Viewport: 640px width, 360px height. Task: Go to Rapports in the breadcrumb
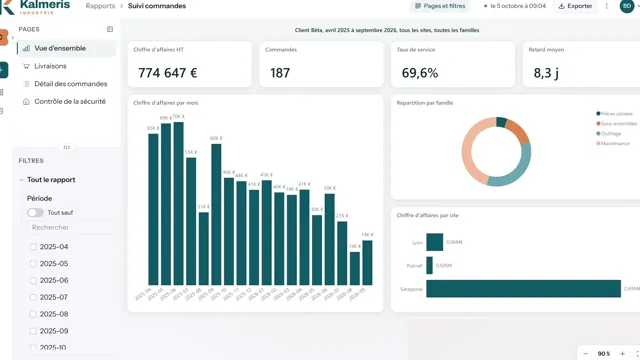[x=100, y=6]
